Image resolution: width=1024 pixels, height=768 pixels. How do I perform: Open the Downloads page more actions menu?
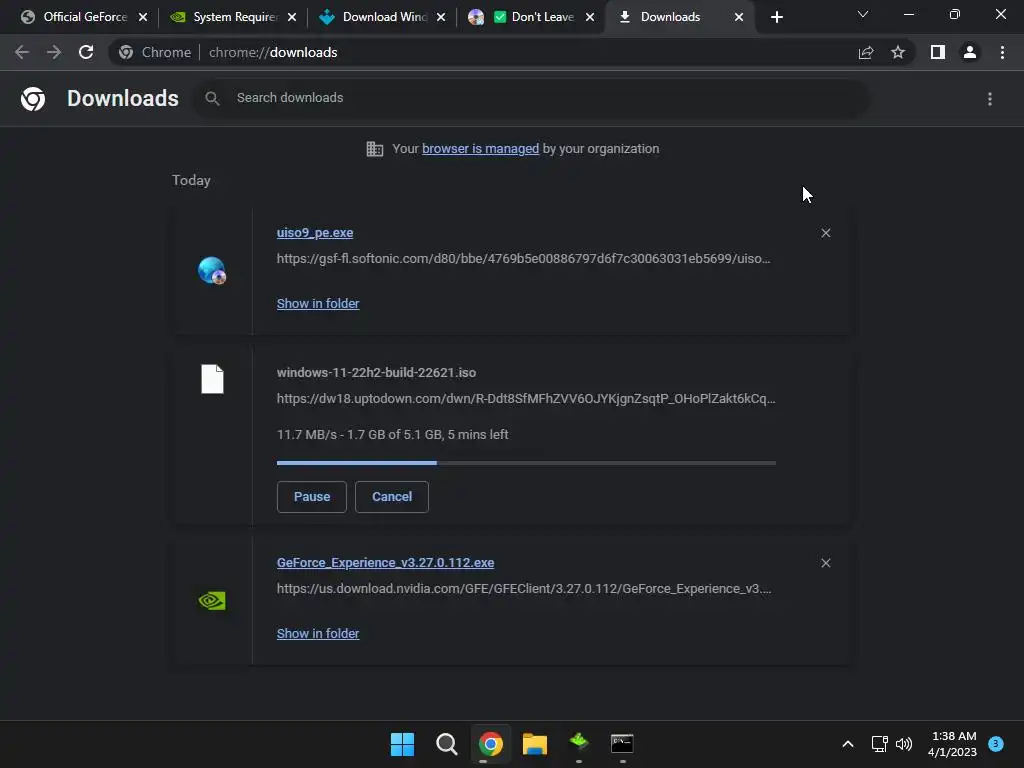pyautogui.click(x=990, y=99)
